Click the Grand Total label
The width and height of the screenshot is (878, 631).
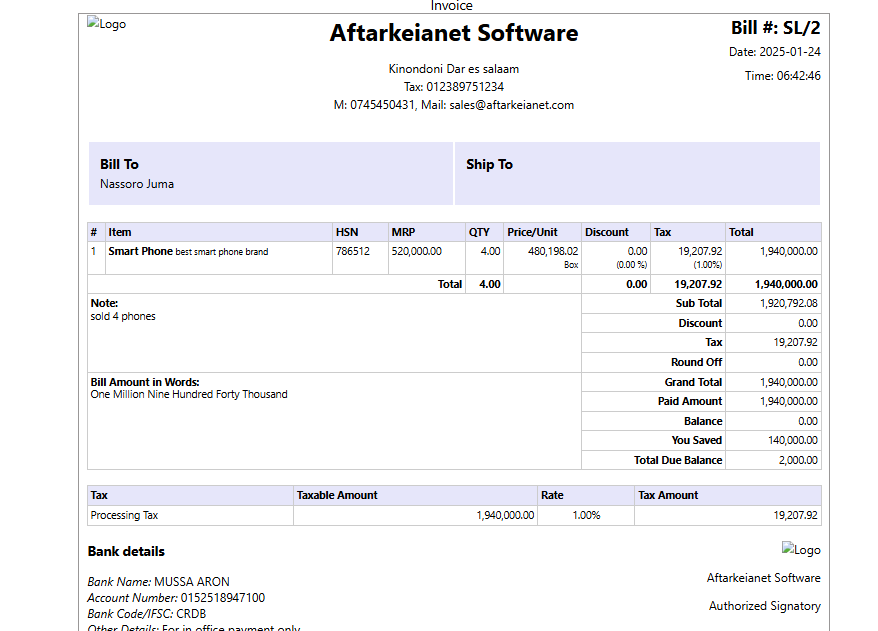point(693,382)
